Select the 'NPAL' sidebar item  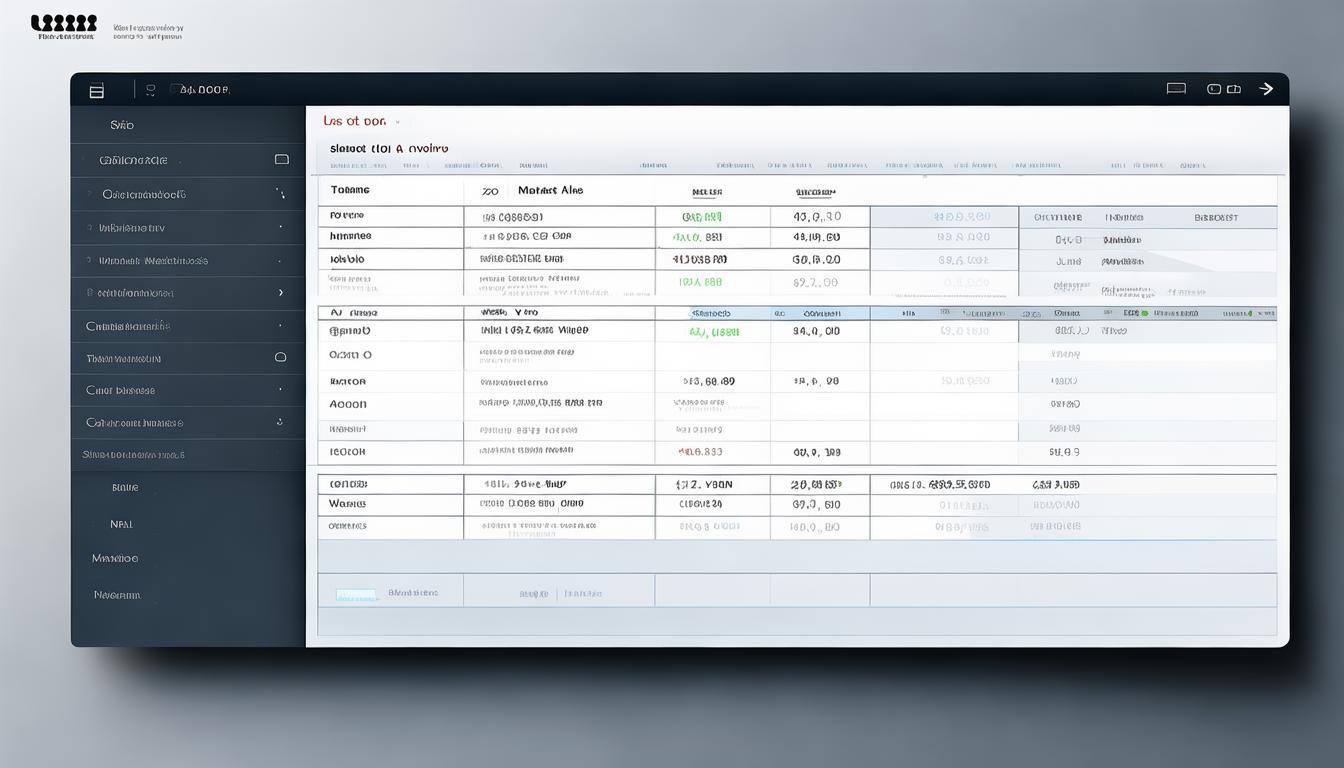coord(121,524)
